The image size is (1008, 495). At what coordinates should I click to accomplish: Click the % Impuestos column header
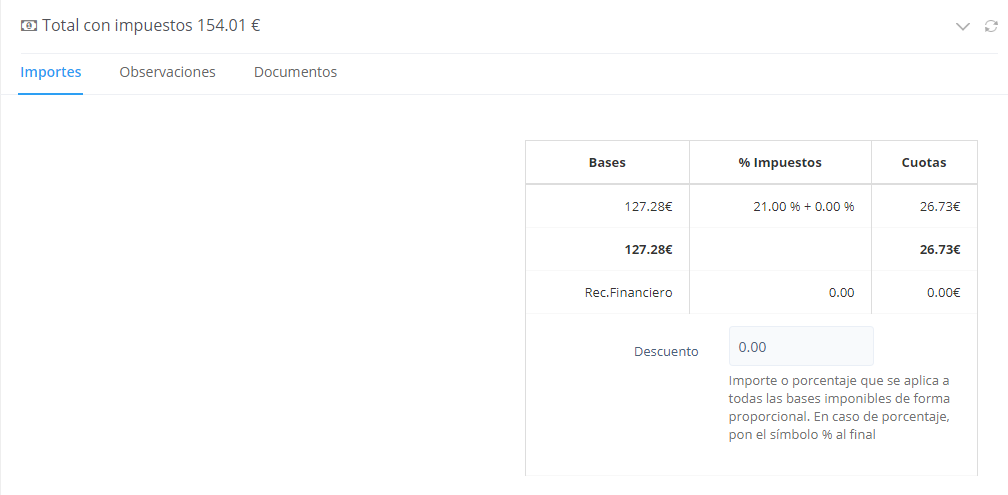(780, 162)
